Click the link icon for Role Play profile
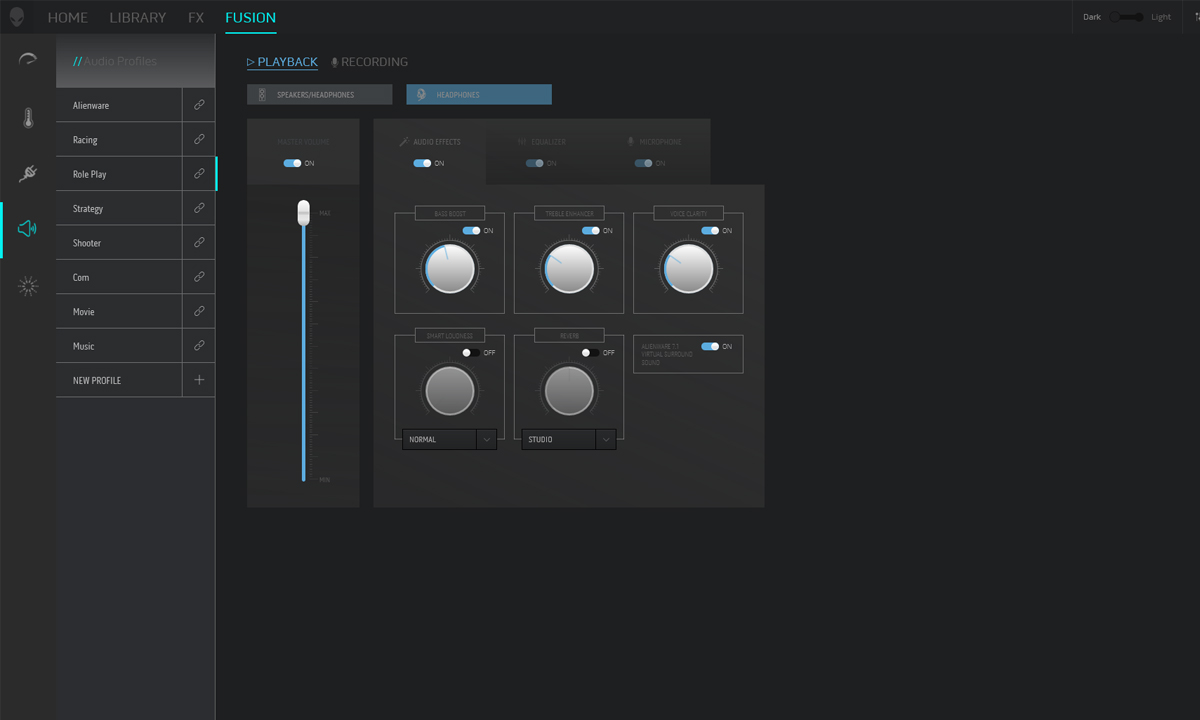Viewport: 1200px width, 720px height. click(199, 174)
